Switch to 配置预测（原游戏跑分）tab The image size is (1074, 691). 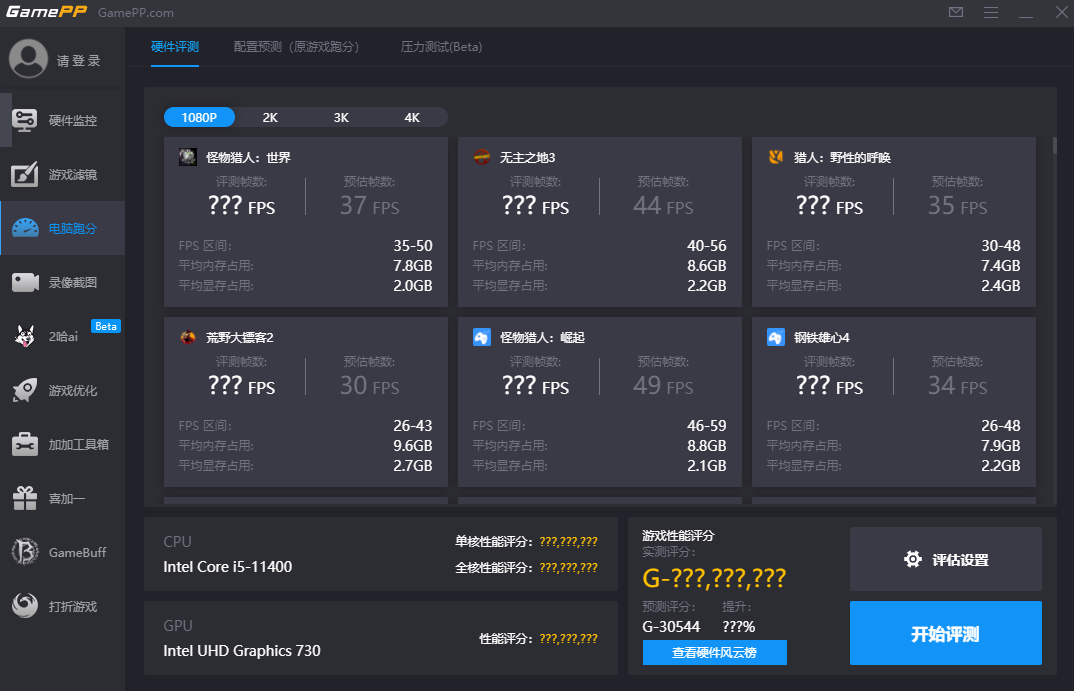(297, 47)
